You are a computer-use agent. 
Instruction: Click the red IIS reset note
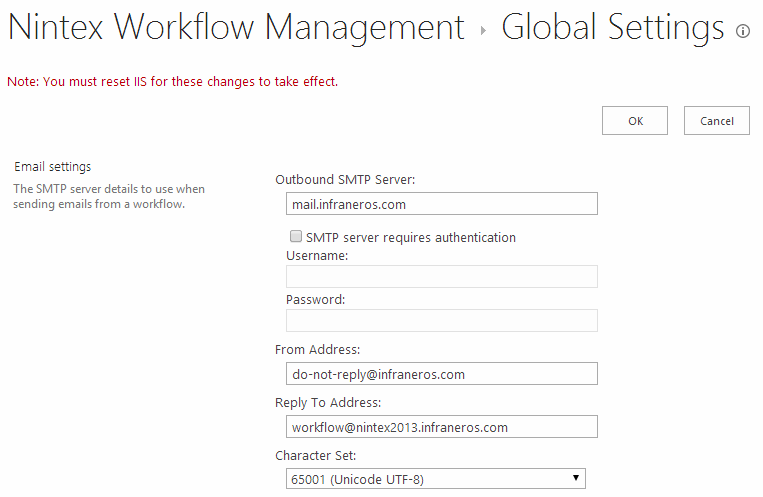point(172,81)
